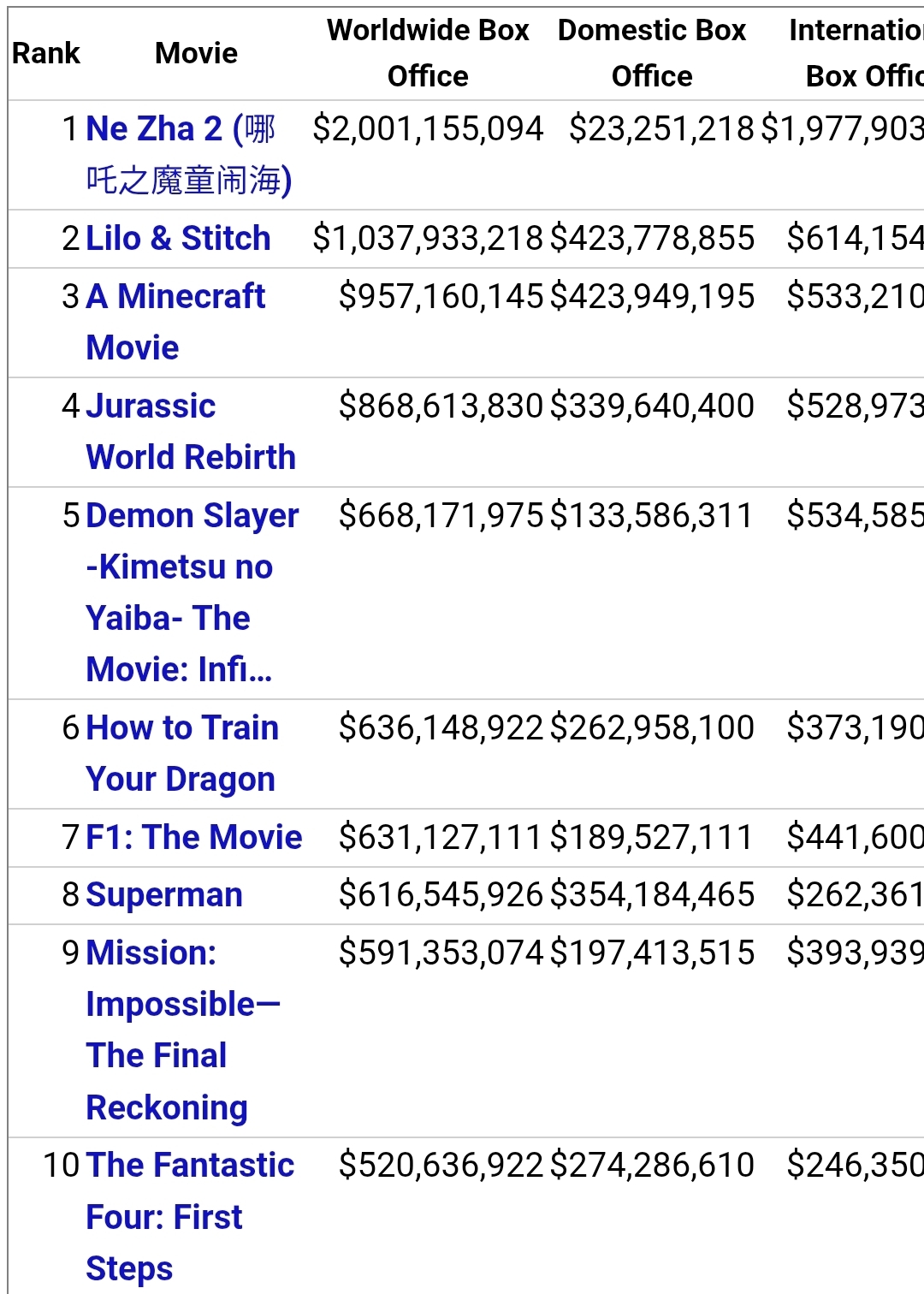Open F1: The Movie link

pos(194,837)
